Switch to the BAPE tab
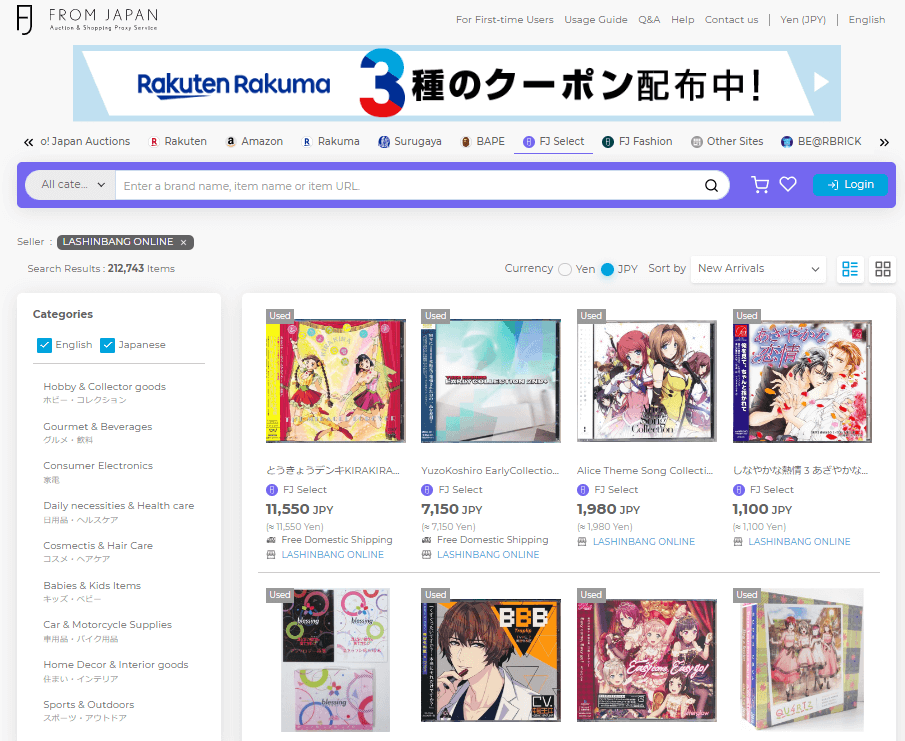Screen dimensions: 905x741 click(483, 141)
